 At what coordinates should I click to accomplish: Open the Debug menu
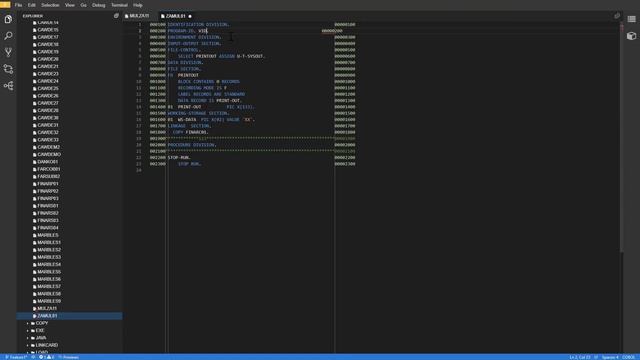[x=98, y=5]
